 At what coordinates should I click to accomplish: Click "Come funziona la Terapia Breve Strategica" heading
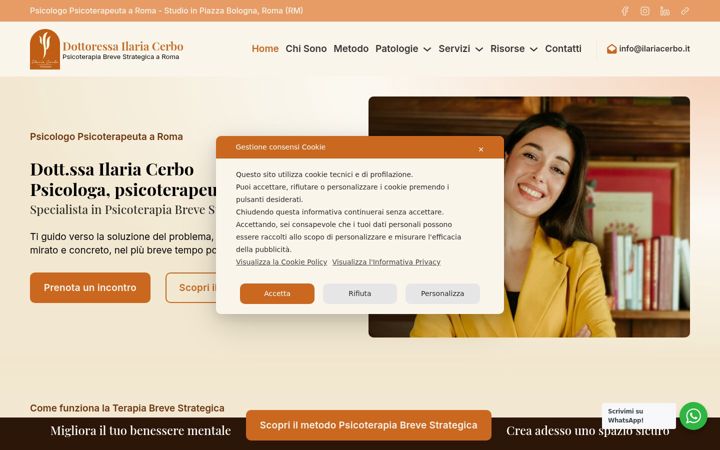(127, 408)
